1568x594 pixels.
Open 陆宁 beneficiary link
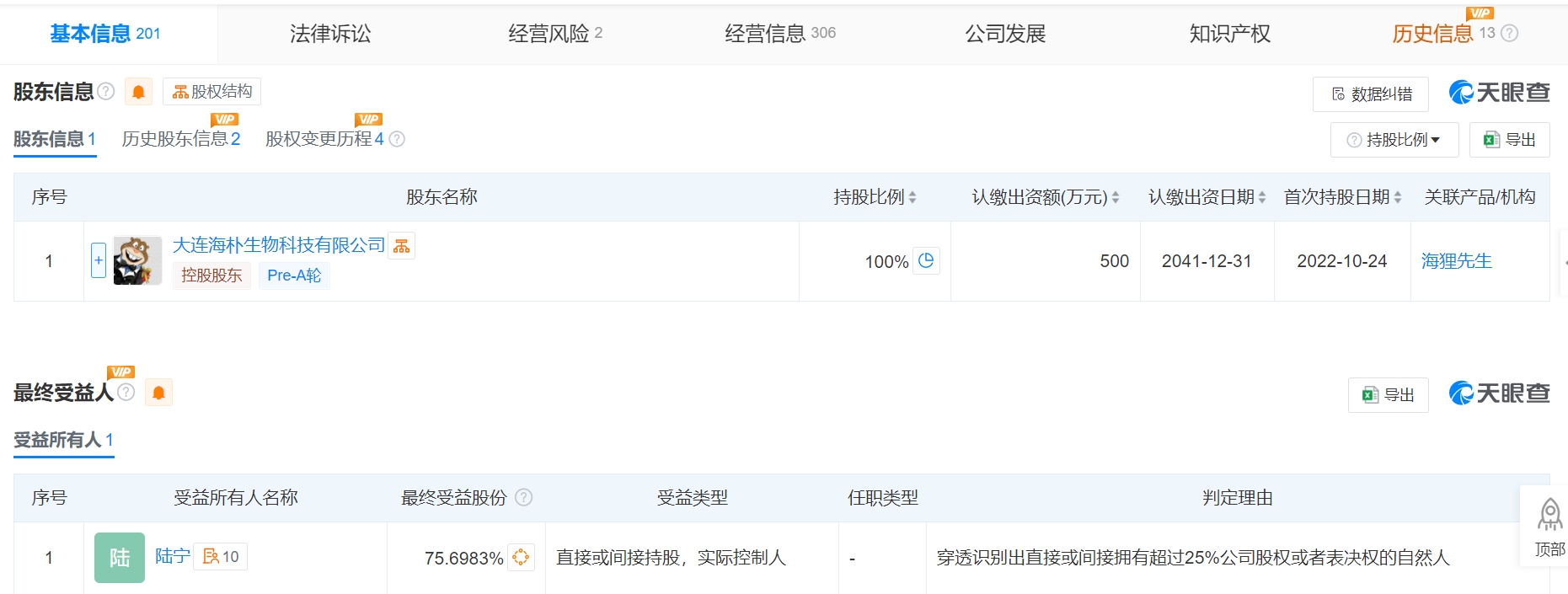tap(173, 556)
